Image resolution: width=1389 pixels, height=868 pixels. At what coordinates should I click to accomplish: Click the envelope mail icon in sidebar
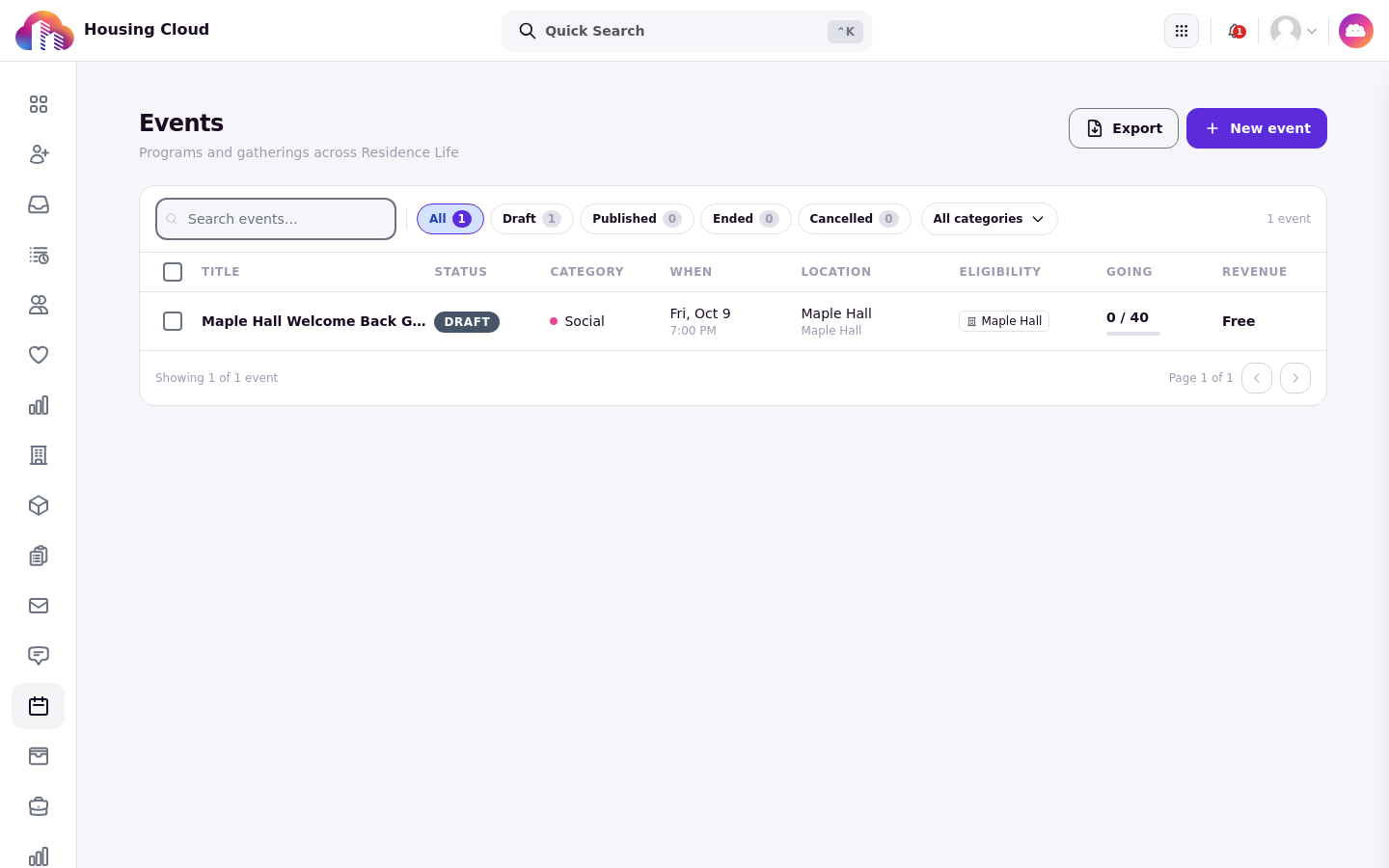click(x=39, y=606)
